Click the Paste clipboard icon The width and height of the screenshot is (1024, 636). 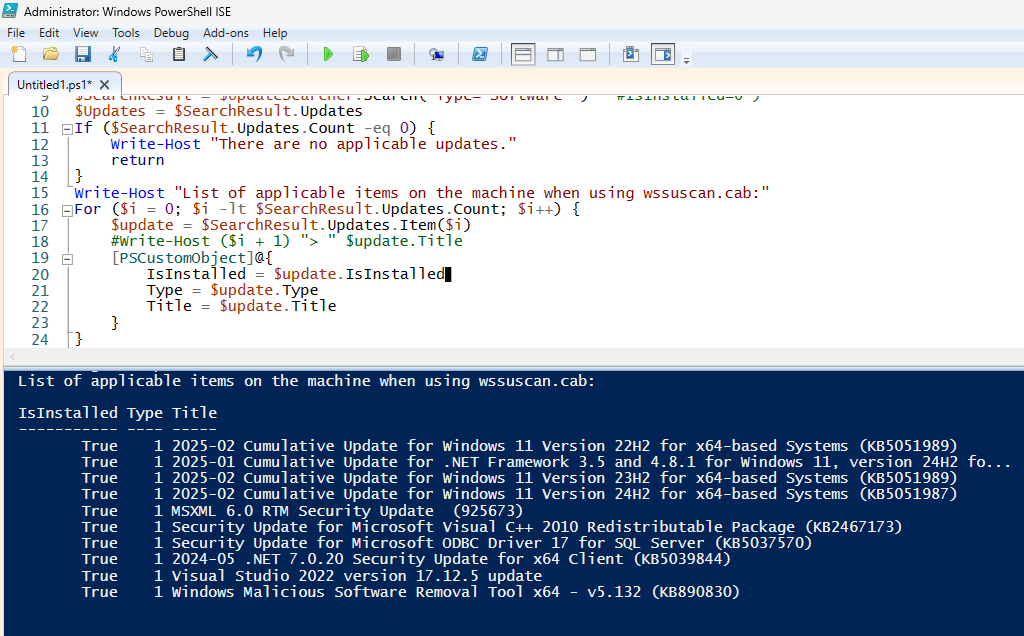pos(178,54)
